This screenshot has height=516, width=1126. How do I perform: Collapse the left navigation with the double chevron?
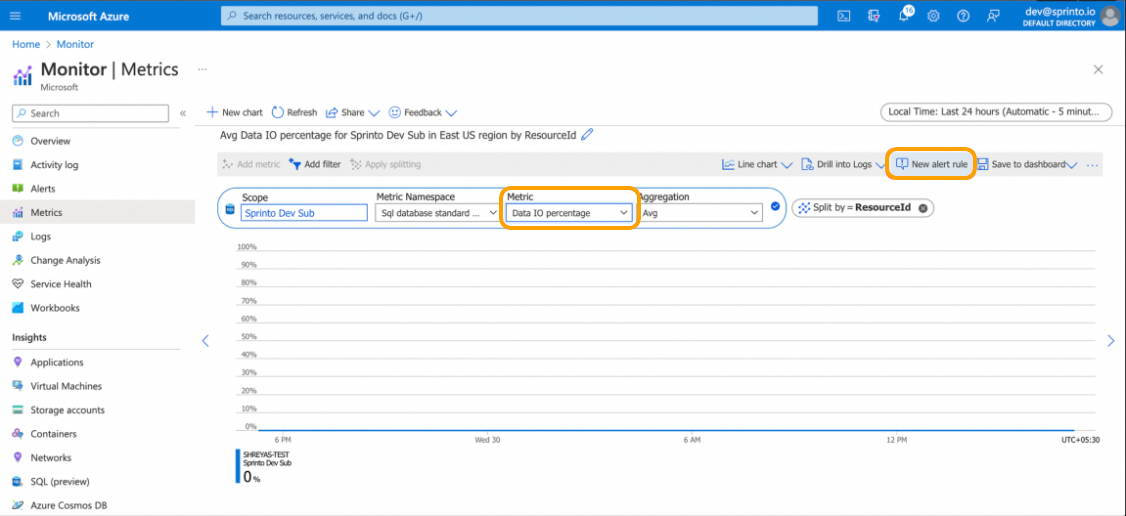pos(183,113)
